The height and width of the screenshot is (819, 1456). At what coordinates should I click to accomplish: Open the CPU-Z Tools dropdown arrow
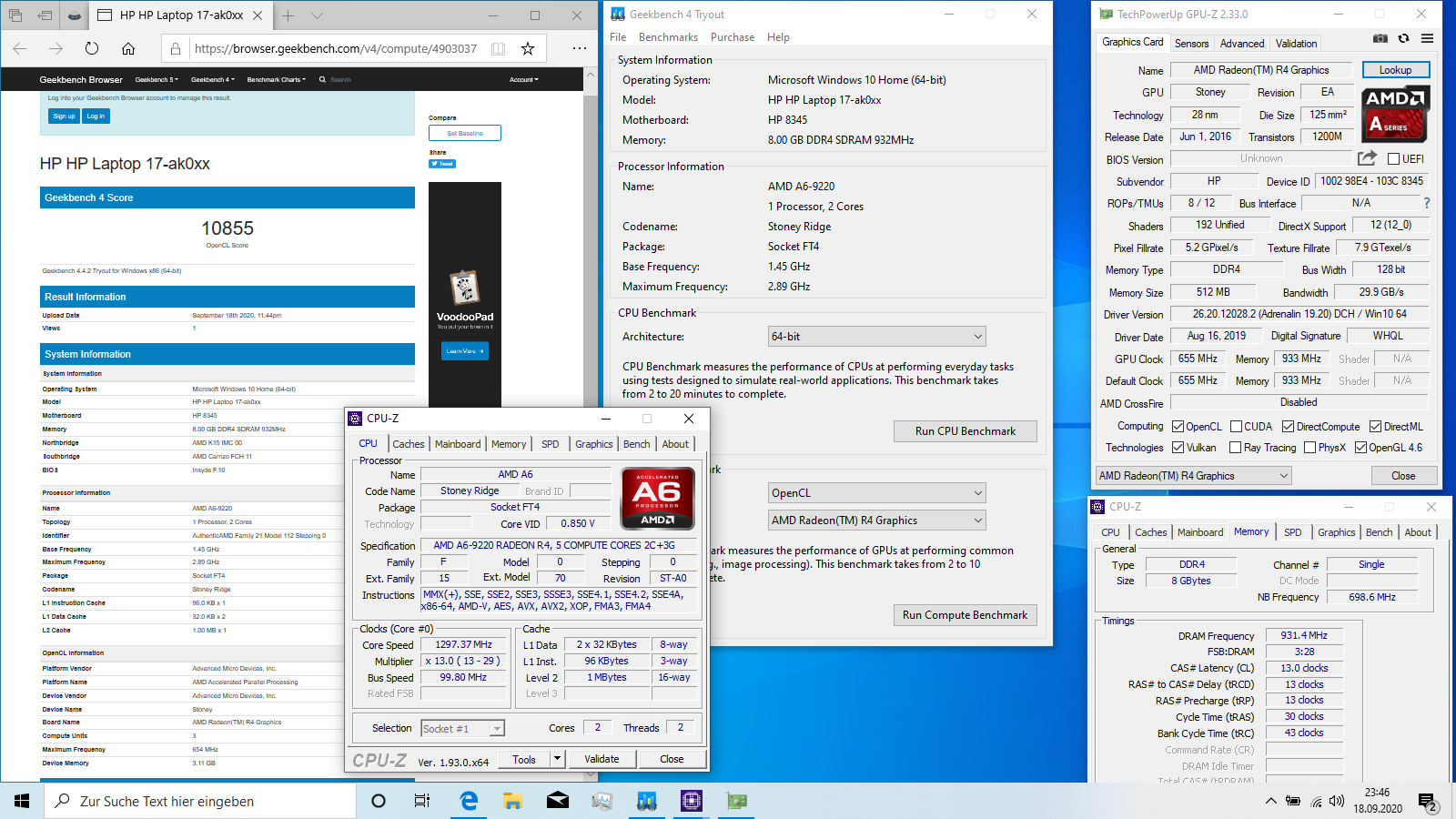(x=557, y=758)
